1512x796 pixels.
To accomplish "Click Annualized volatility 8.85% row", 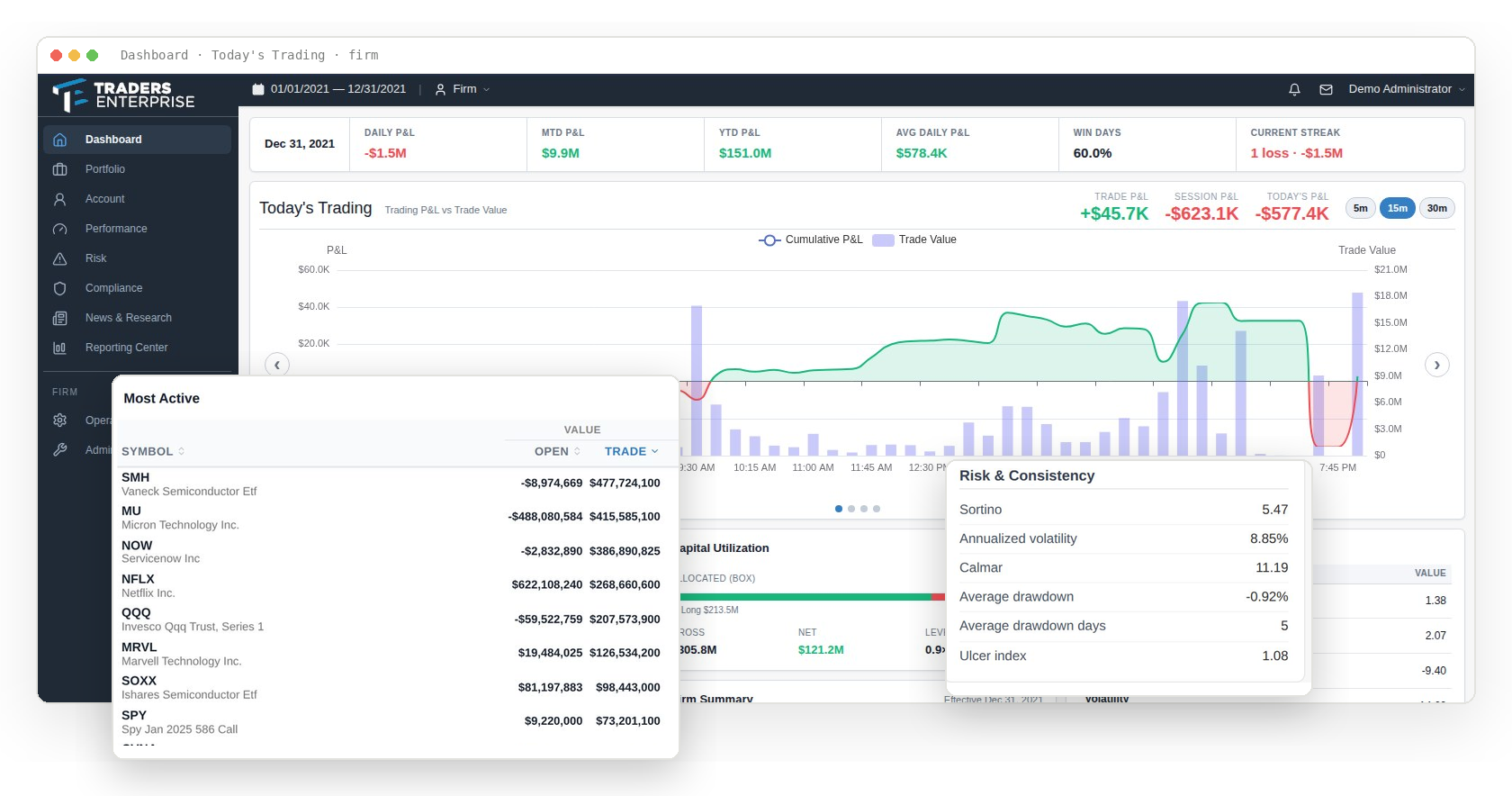I will (1123, 538).
